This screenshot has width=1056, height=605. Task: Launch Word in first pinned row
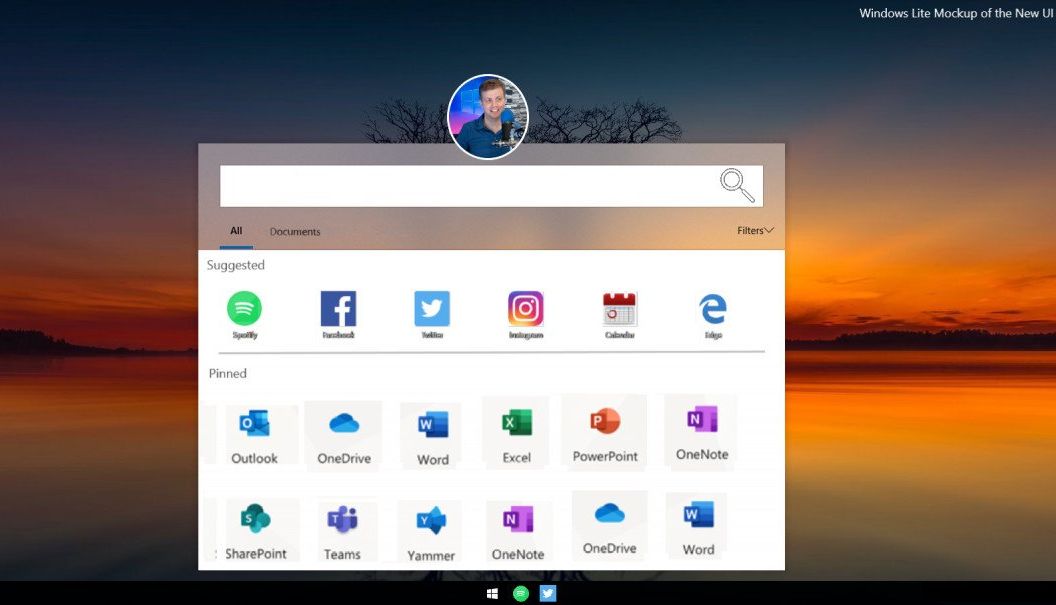point(433,437)
